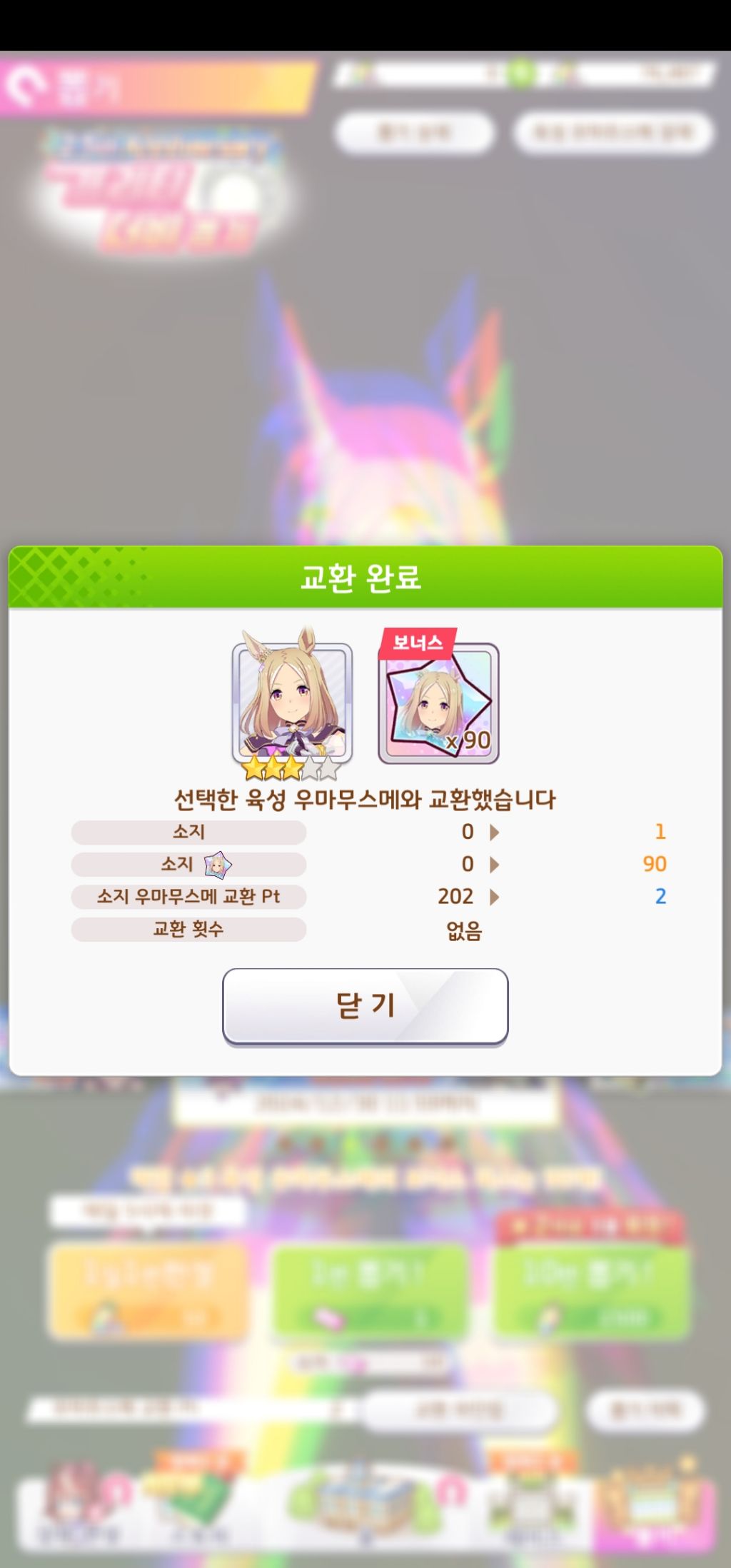The height and width of the screenshot is (1568, 731).
Task: Click the star rating under the portrait
Action: click(x=292, y=768)
